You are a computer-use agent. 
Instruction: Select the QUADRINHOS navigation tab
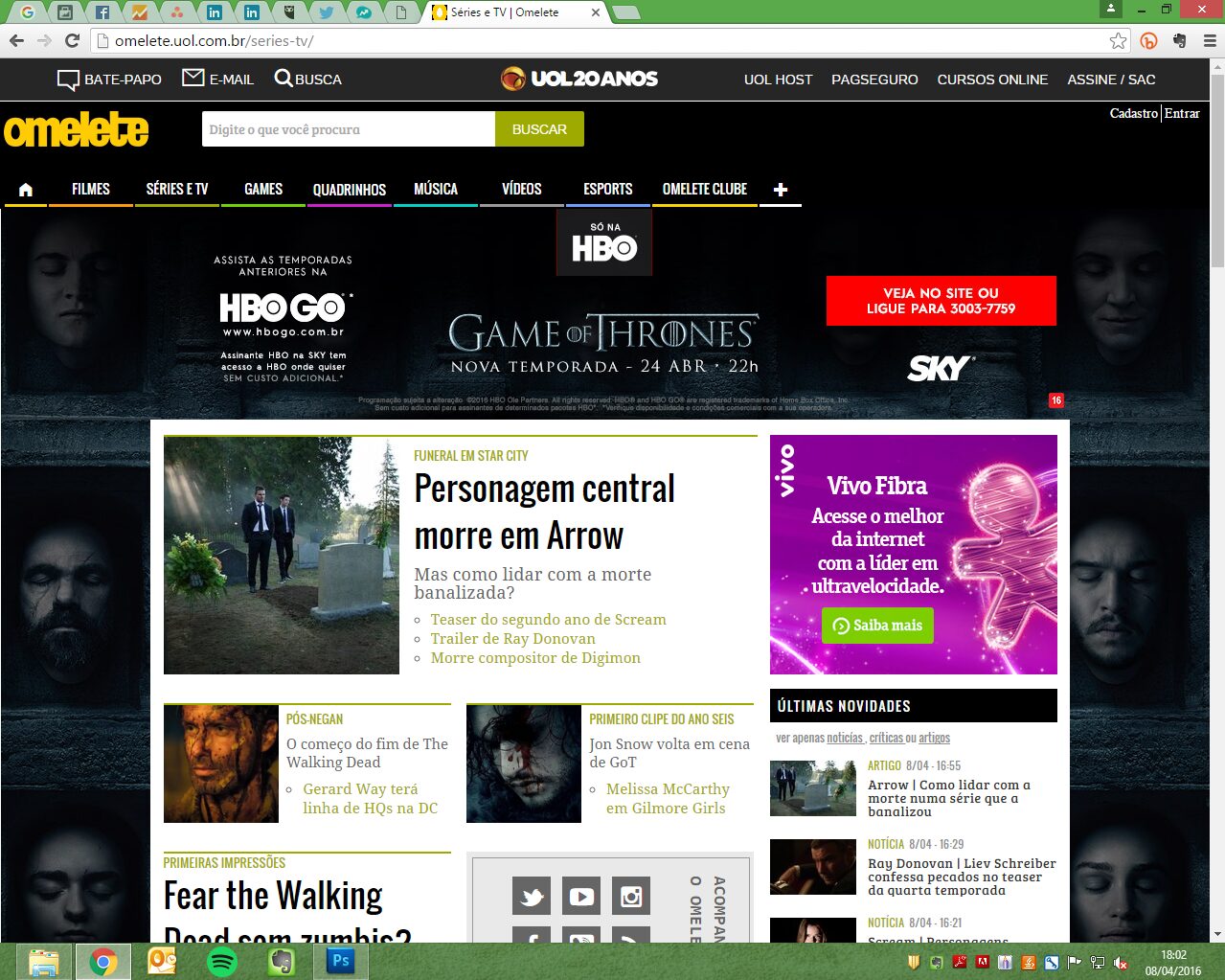tap(350, 190)
